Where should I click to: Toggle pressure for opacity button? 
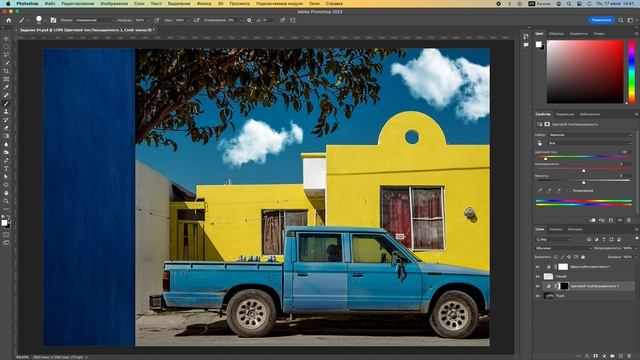click(157, 20)
